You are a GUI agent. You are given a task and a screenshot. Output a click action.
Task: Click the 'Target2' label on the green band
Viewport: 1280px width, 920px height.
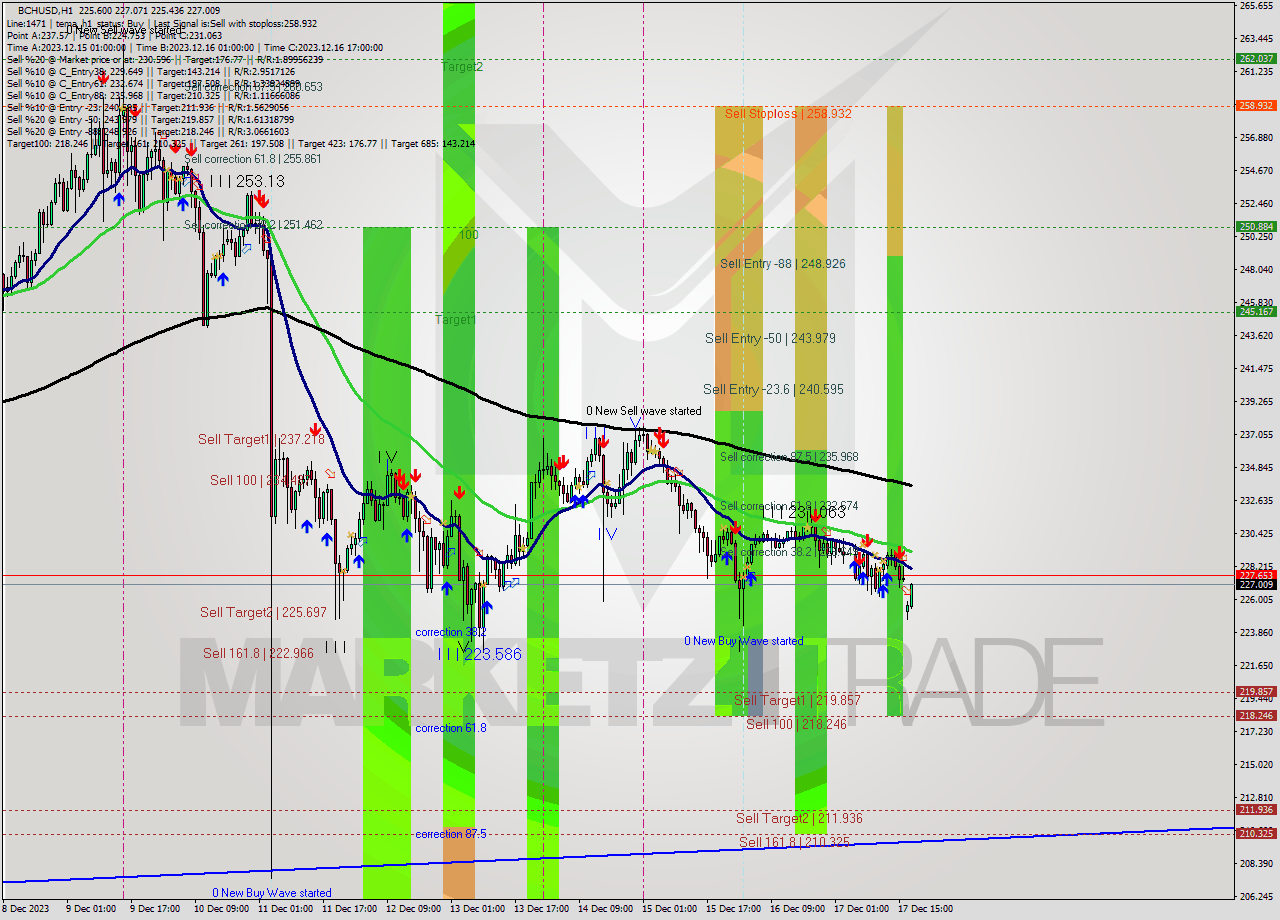(x=462, y=67)
